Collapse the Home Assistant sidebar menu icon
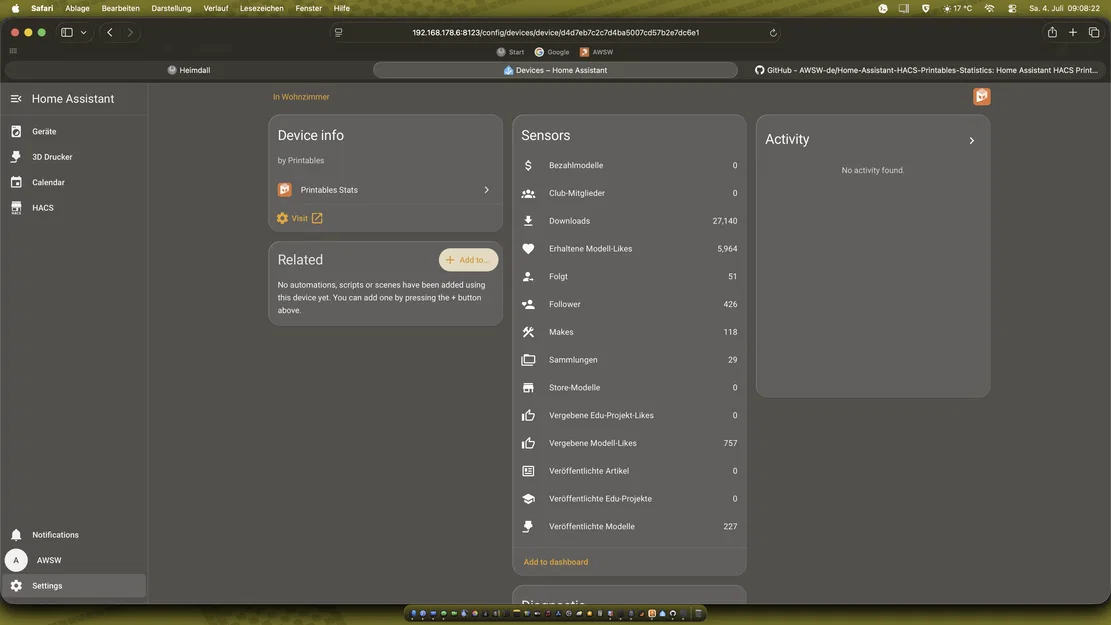 (16, 99)
